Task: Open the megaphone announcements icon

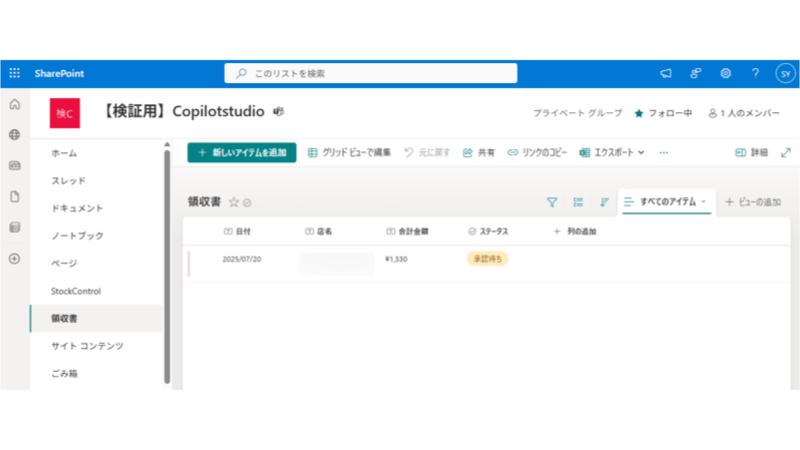Action: coord(666,73)
